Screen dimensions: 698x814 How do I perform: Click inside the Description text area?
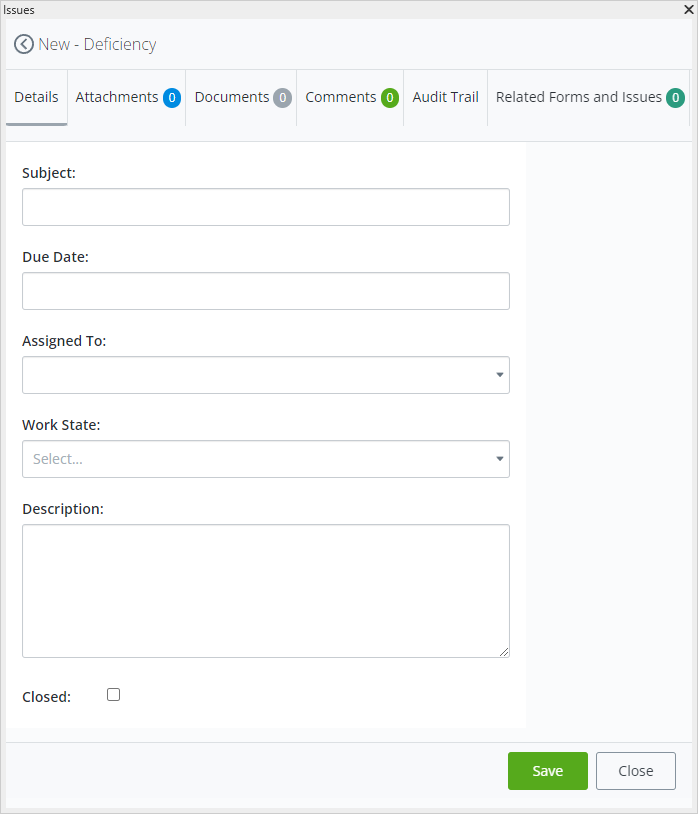(266, 590)
